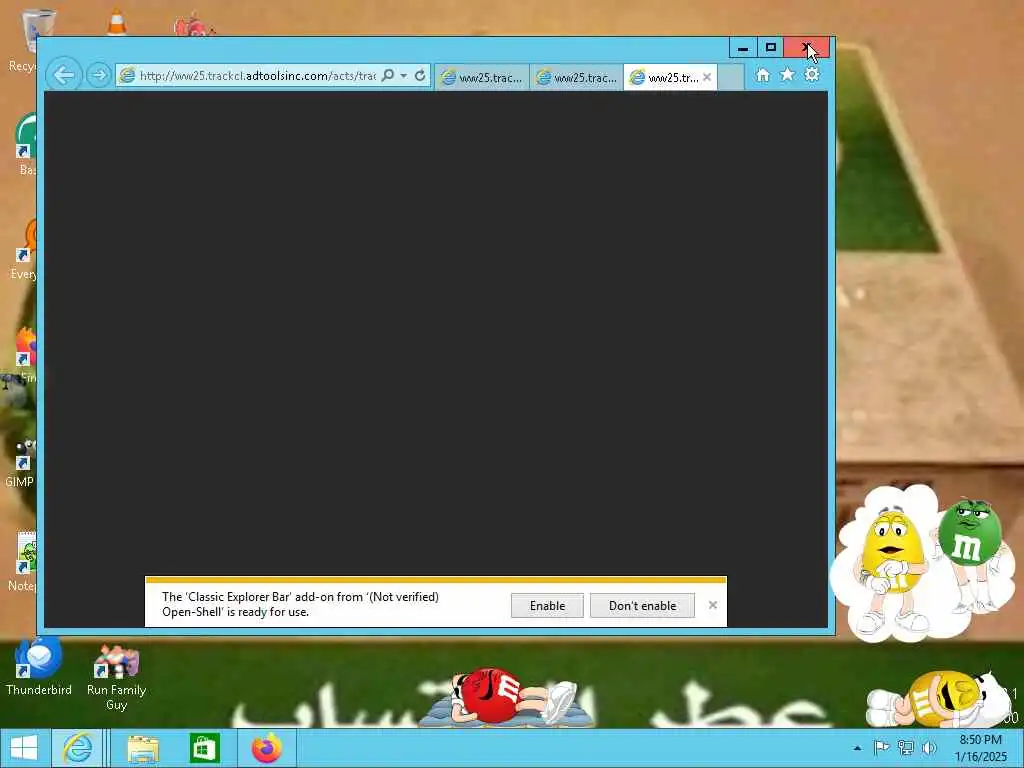
Task: Open Tools with the gear icon
Action: [x=812, y=74]
